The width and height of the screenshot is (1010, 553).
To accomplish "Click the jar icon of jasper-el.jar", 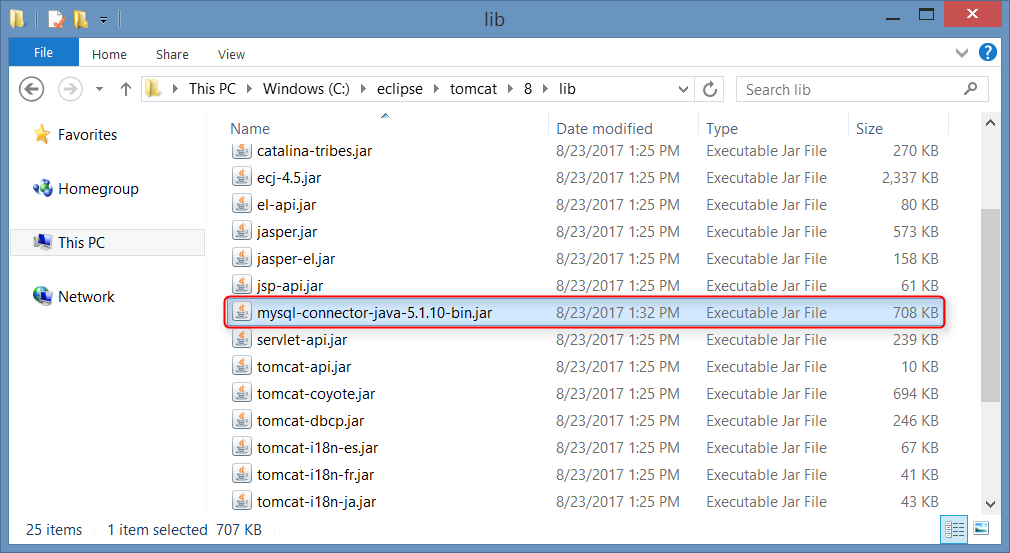I will click(x=242, y=258).
